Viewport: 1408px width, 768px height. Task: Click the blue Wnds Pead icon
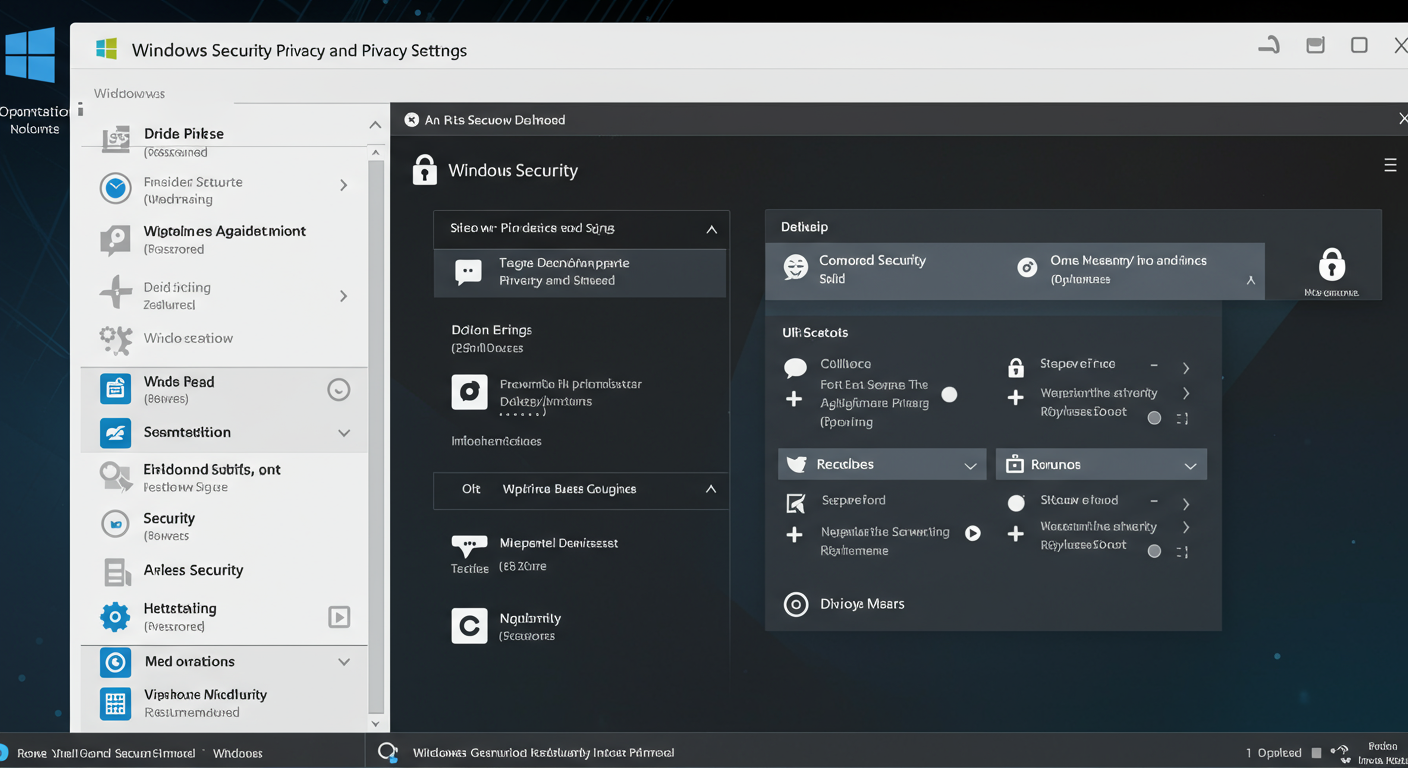(116, 388)
